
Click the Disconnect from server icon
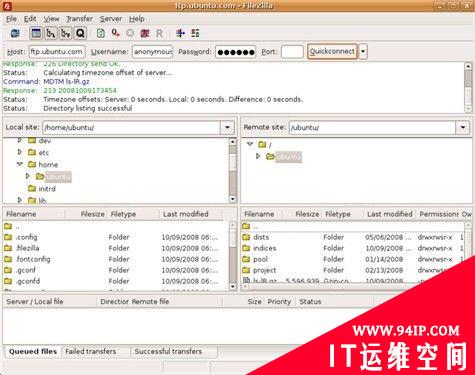(145, 33)
